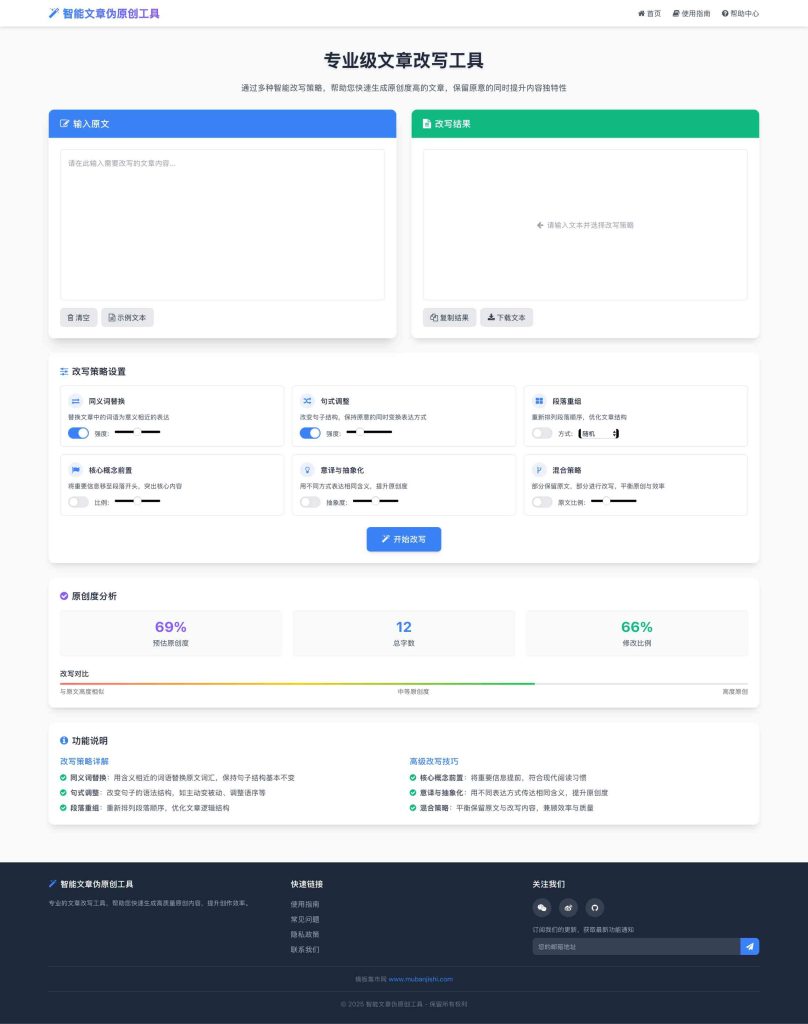Adjust the 原文比例 slider
This screenshot has width=808, height=1024.
coord(613,501)
